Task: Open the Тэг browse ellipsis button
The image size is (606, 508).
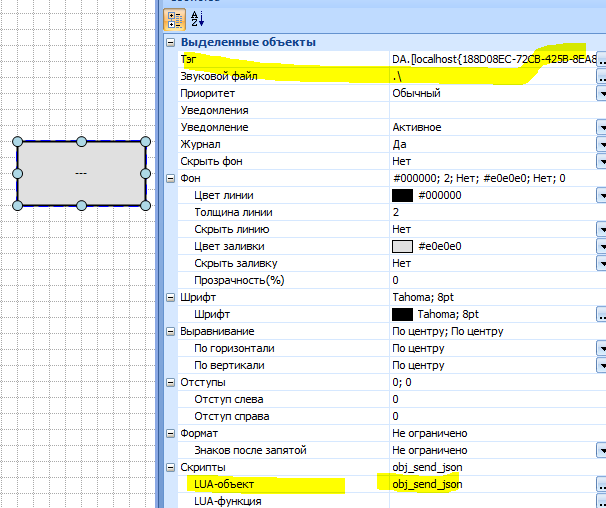Action: pos(602,59)
